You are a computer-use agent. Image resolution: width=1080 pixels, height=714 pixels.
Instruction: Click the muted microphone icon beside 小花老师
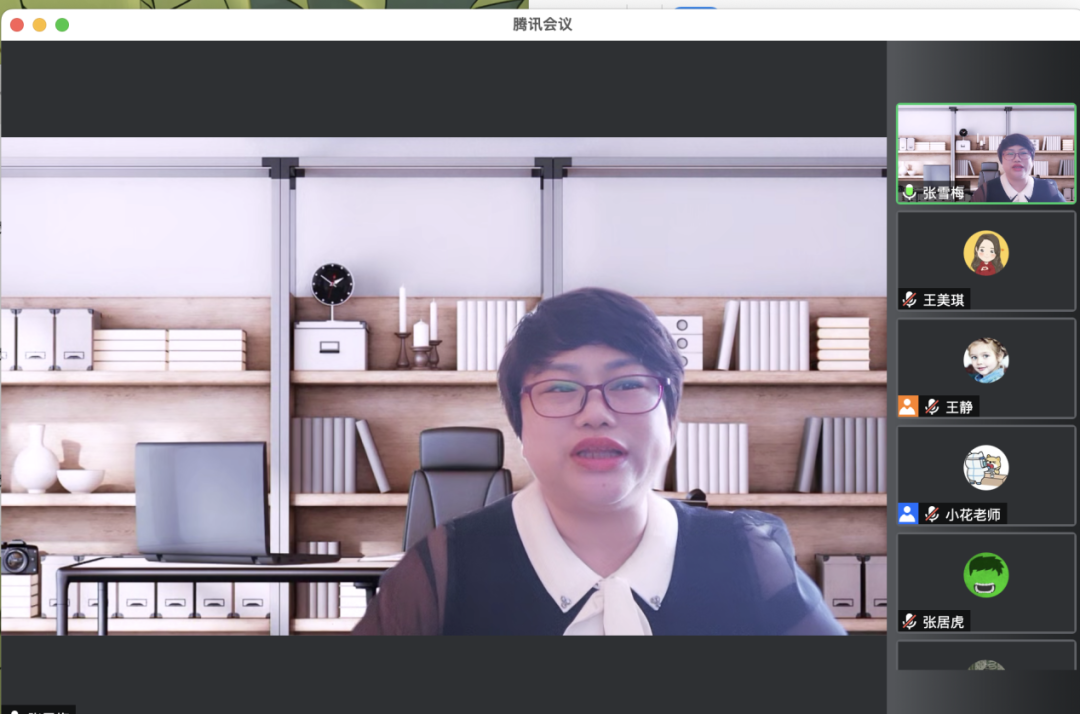pyautogui.click(x=932, y=514)
